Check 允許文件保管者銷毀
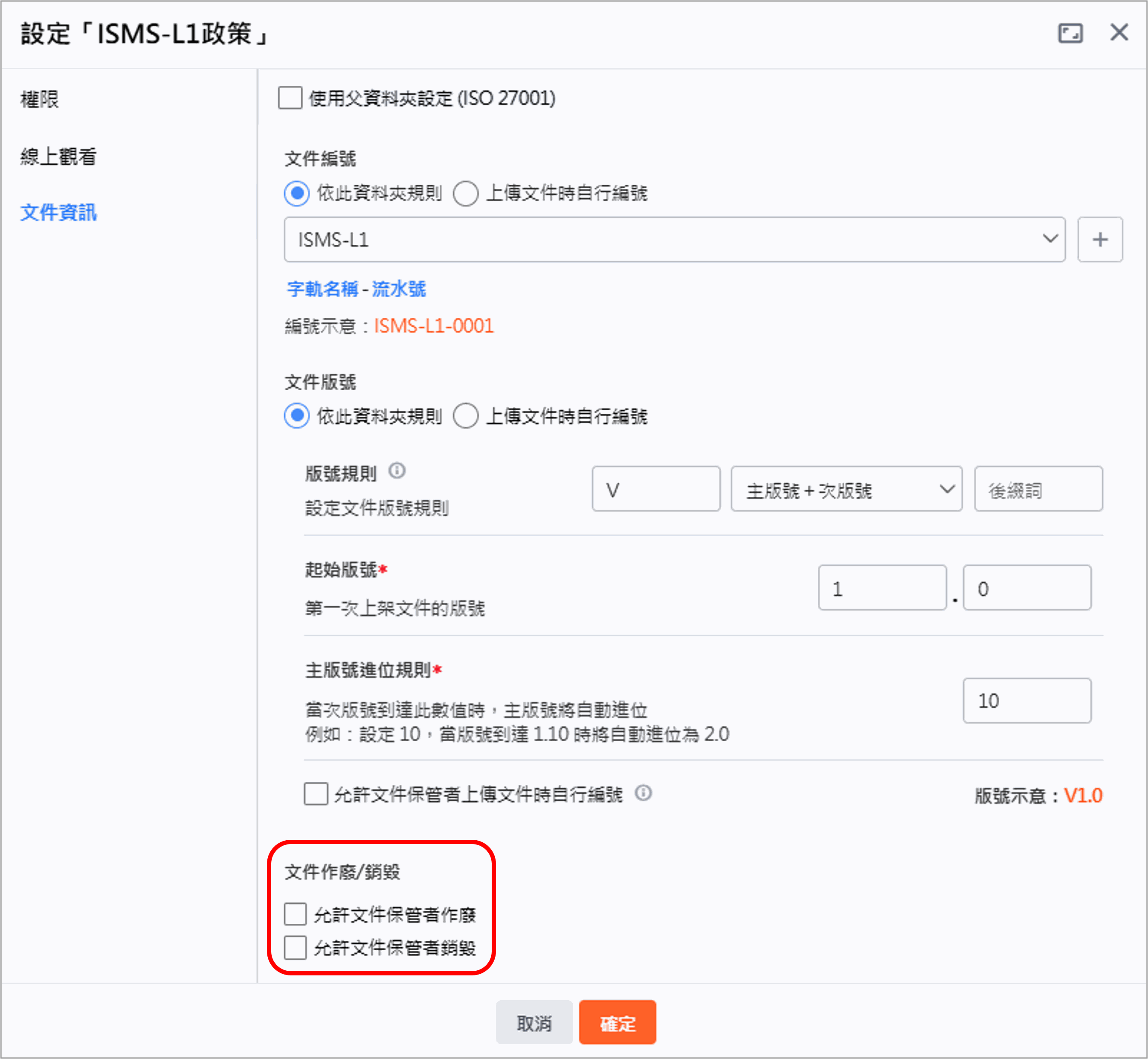 [x=296, y=947]
